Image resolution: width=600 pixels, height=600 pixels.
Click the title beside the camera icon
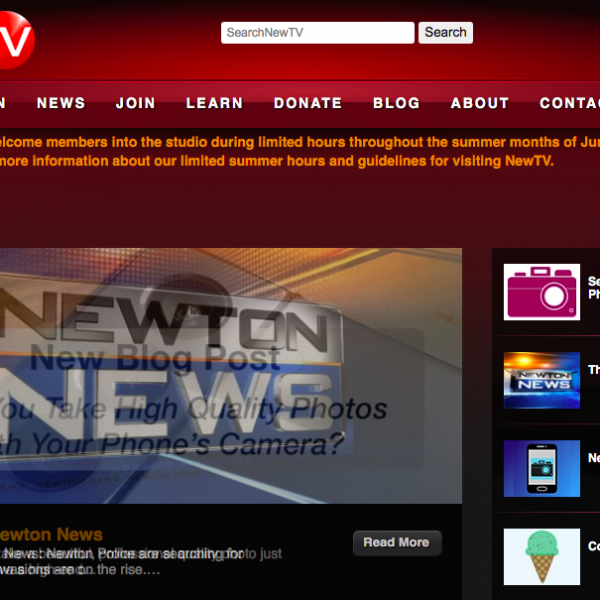coord(594,288)
